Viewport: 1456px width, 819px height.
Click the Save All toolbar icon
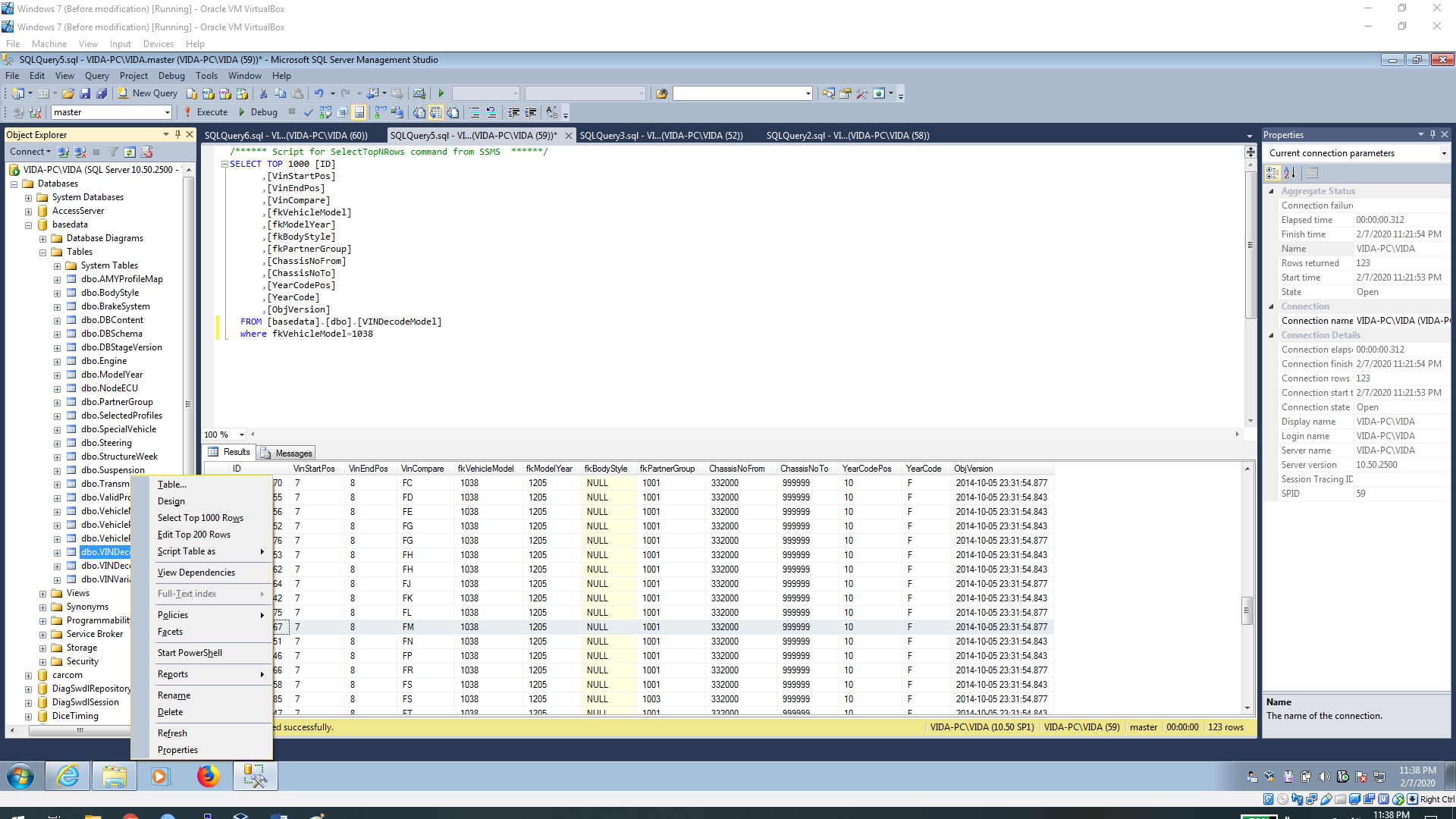point(102,93)
